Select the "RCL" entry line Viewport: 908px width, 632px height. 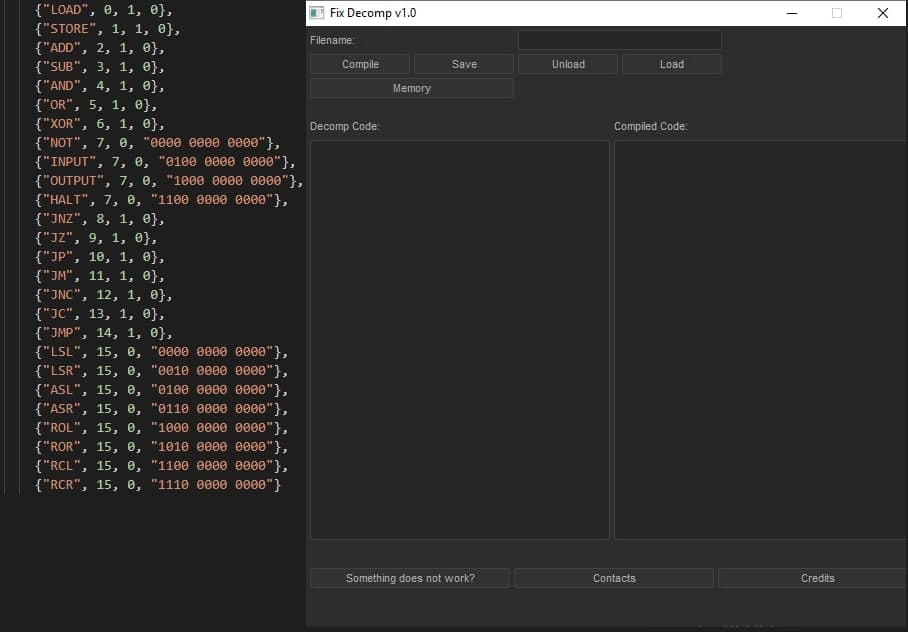click(x=162, y=466)
